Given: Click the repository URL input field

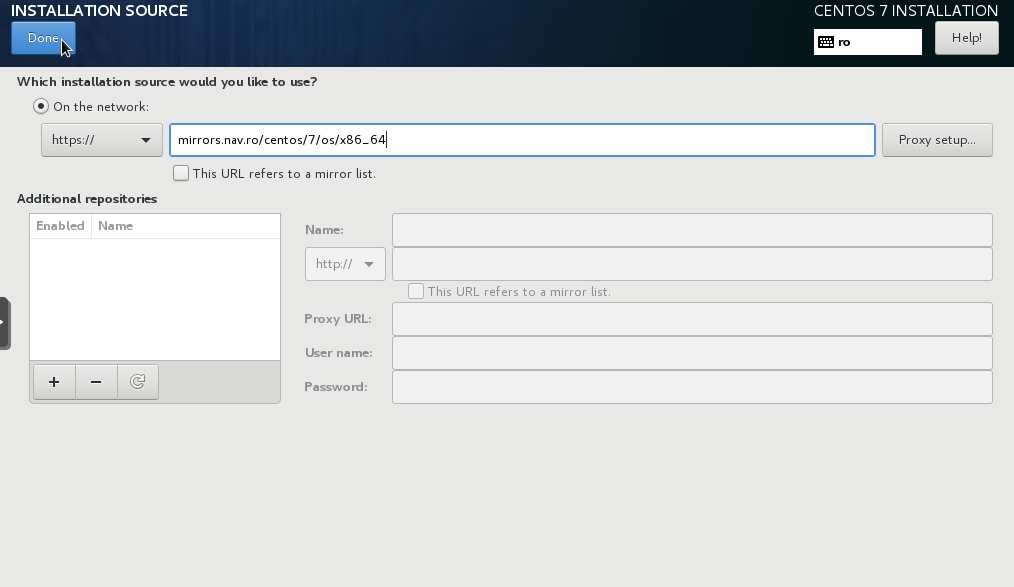Looking at the screenshot, I should (692, 264).
